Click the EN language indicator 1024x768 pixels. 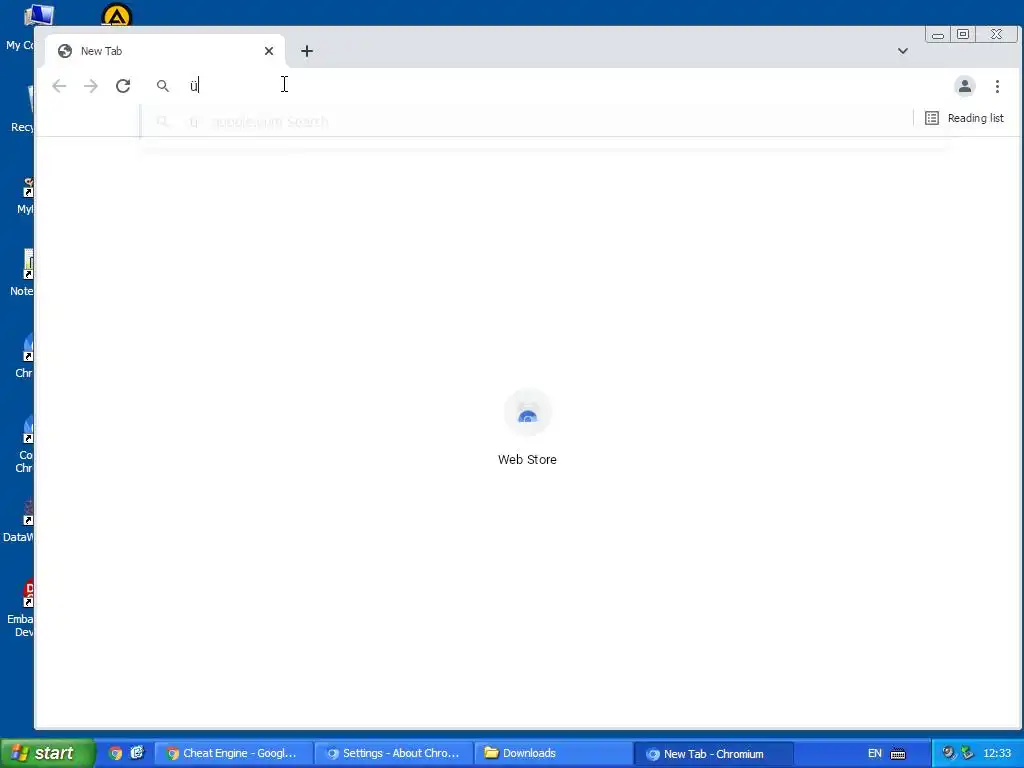click(874, 754)
